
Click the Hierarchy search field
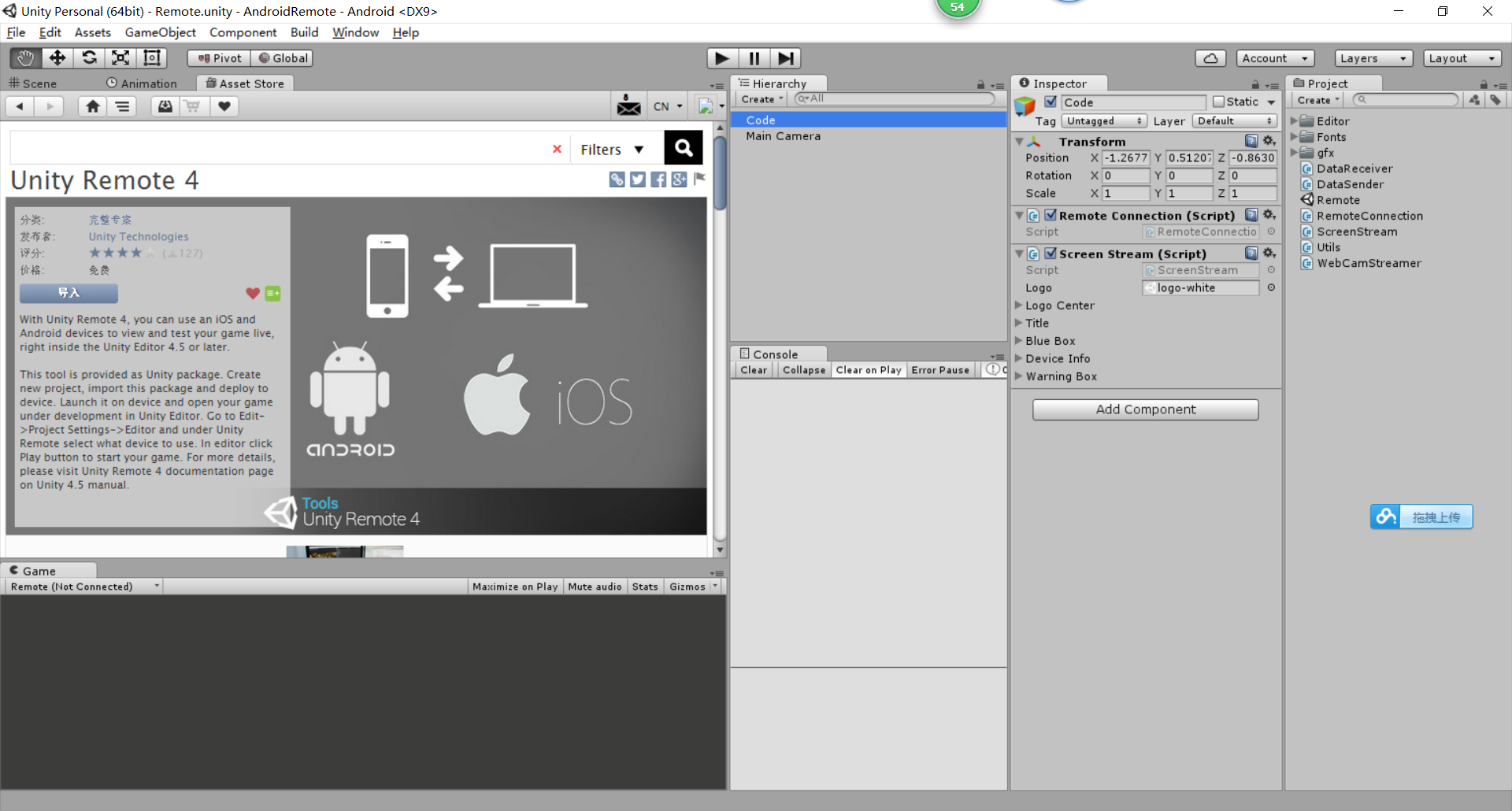click(x=895, y=98)
